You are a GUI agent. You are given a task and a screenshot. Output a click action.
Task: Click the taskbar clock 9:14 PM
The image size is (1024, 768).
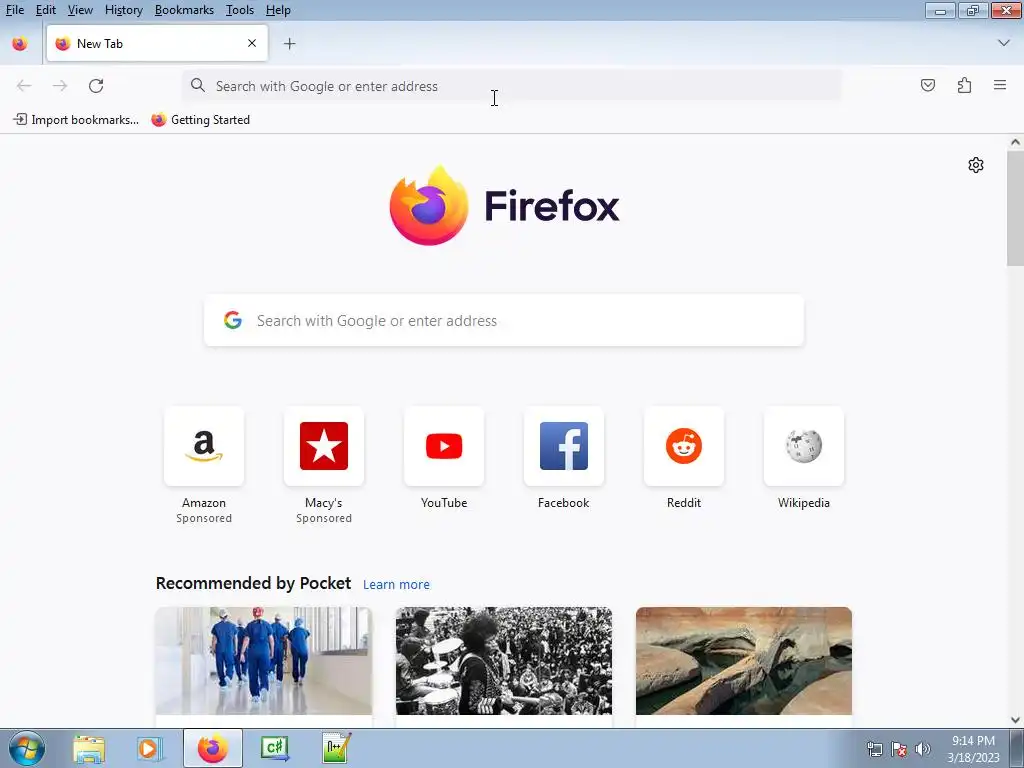pyautogui.click(x=973, y=741)
